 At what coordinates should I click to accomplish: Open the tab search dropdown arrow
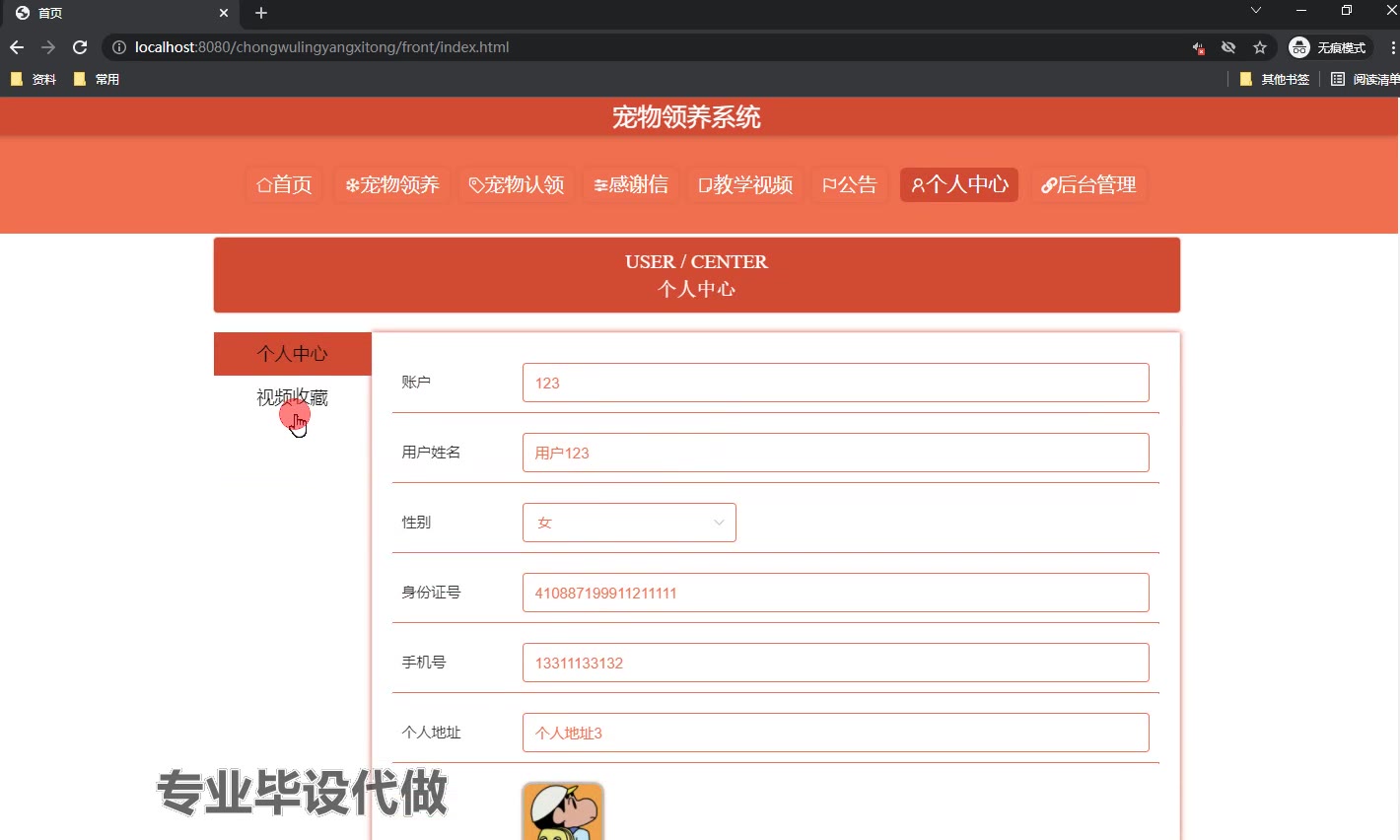pos(1255,11)
